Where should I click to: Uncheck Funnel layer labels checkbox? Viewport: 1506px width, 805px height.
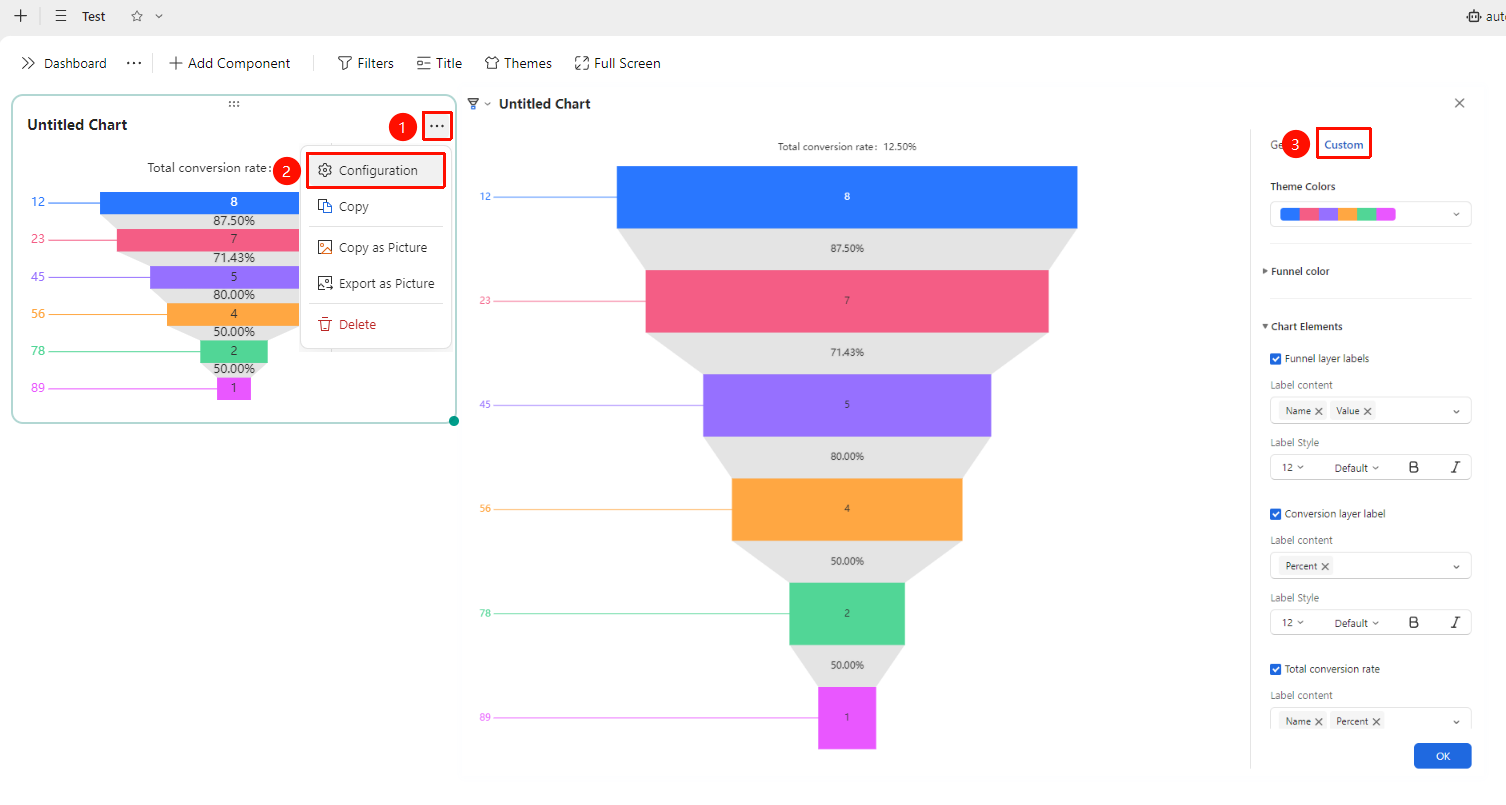1276,359
